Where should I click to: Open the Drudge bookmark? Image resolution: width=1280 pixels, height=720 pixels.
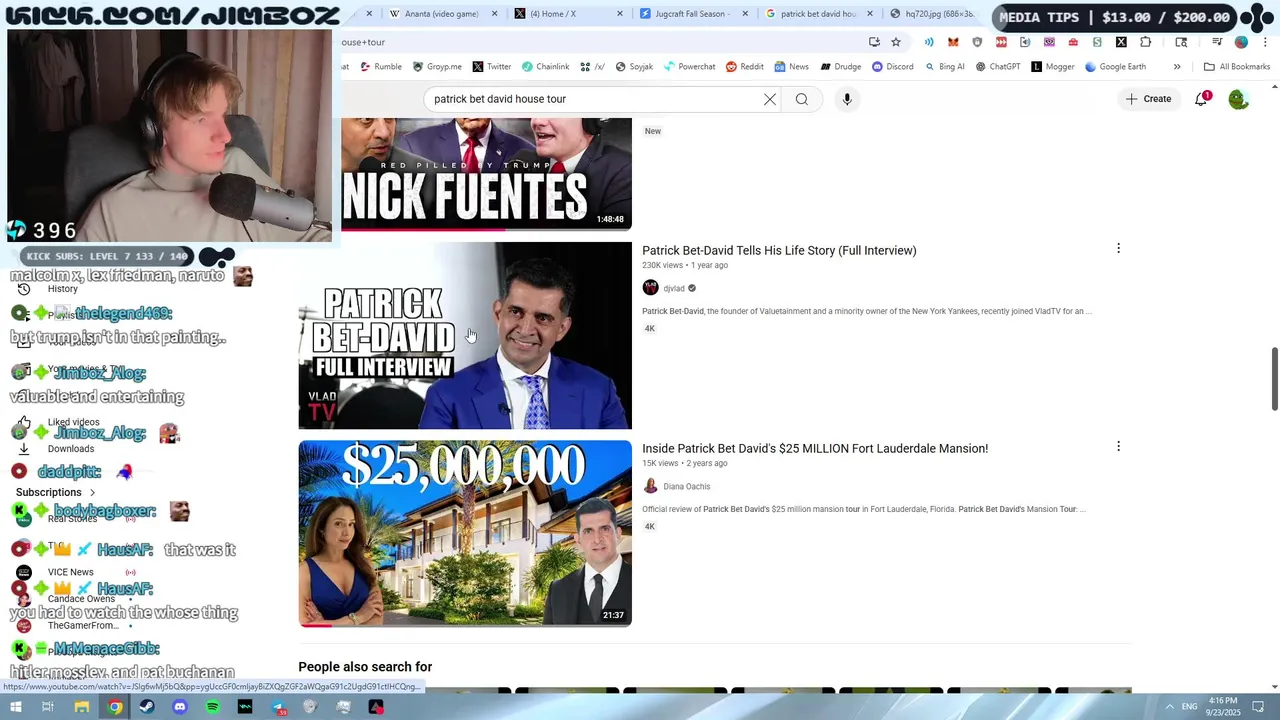841,67
